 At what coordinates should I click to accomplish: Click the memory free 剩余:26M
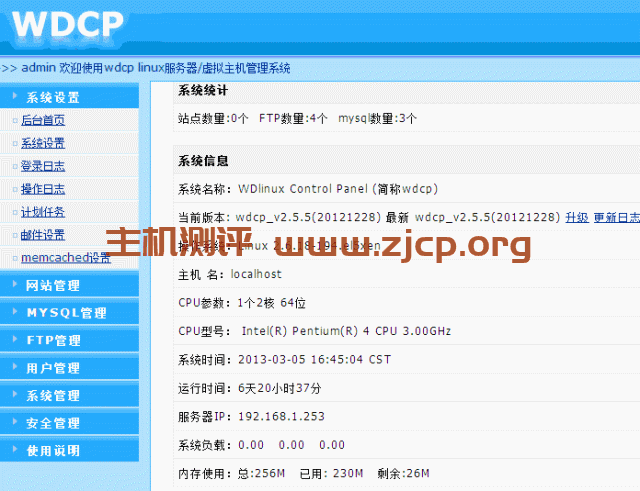tap(403, 473)
